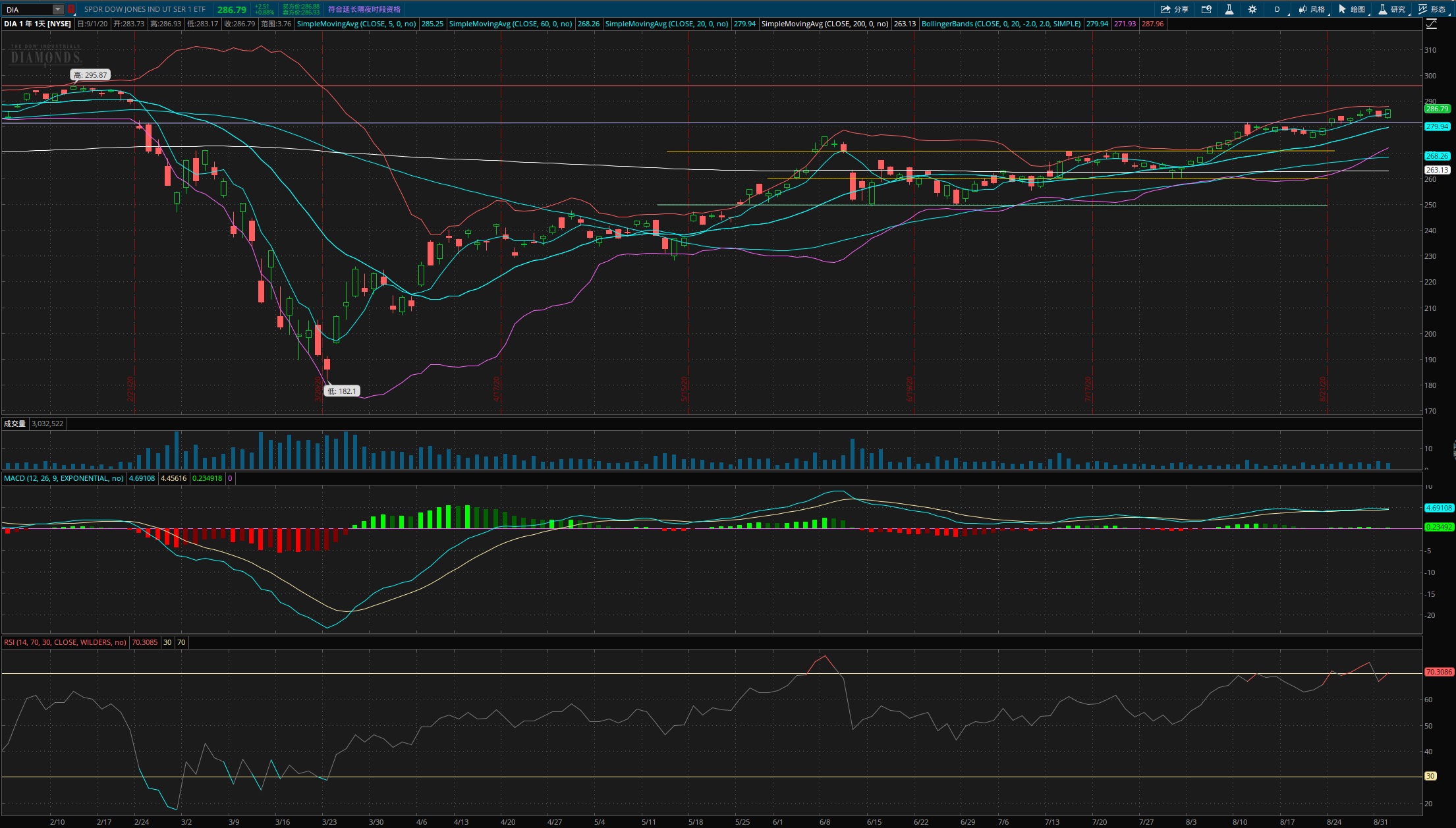Click the volume 成交量 label
The image size is (1456, 828).
click(x=14, y=424)
